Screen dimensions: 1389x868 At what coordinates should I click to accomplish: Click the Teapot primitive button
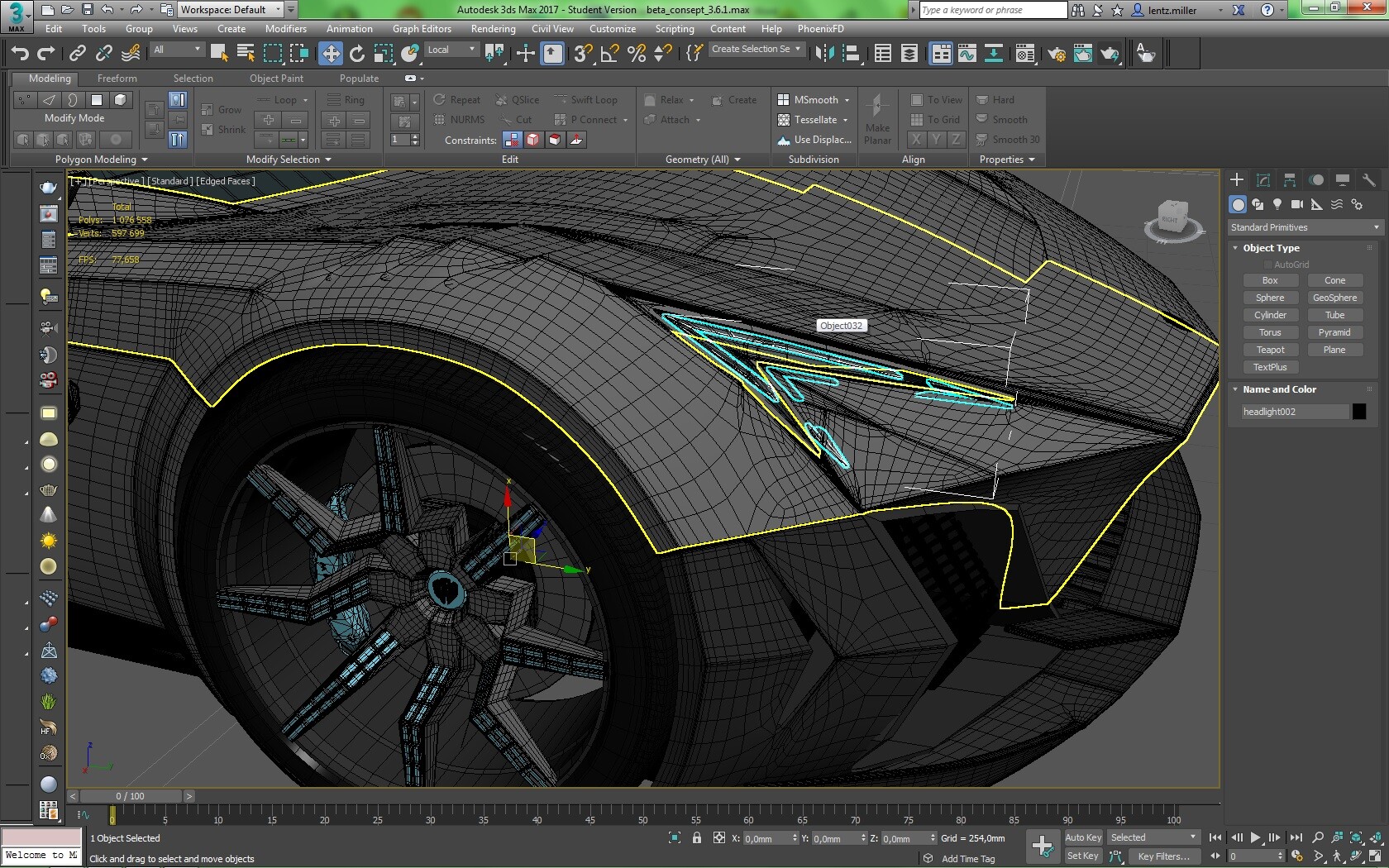pyautogui.click(x=1270, y=350)
